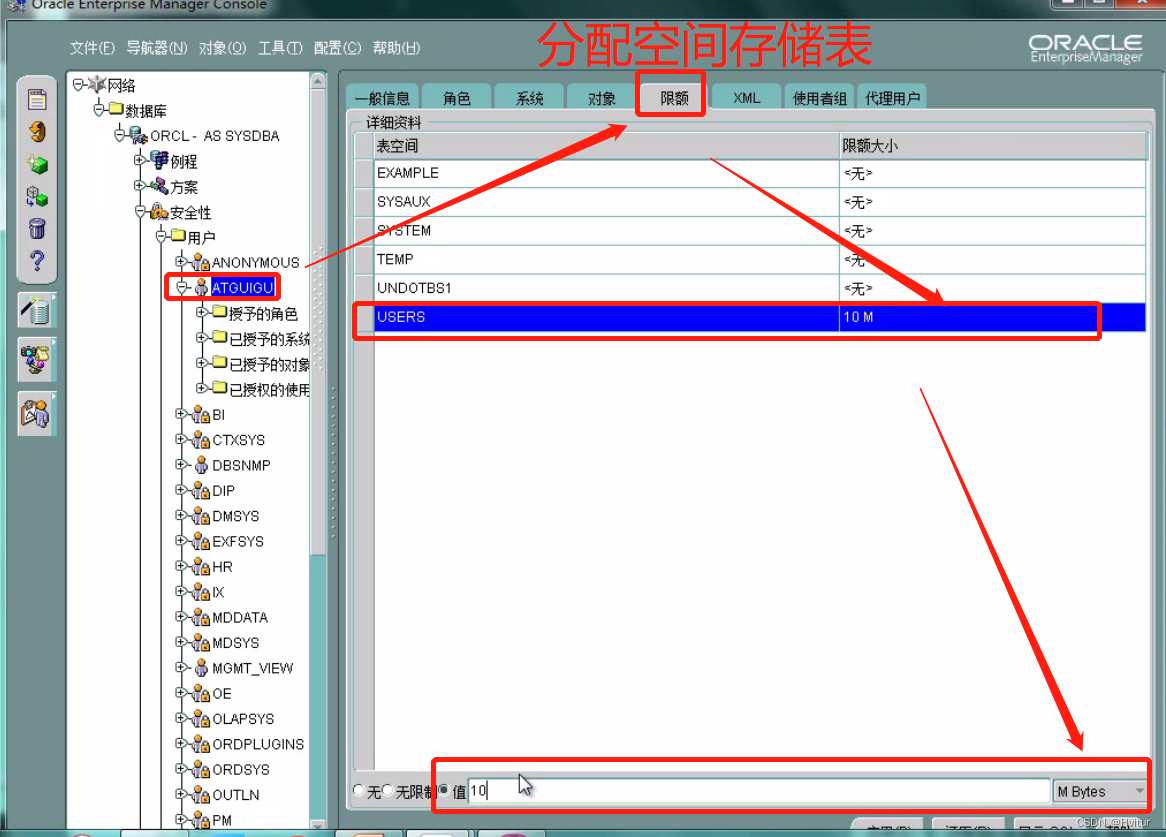
Task: Open the 导航器(N) menu
Action: 156,48
